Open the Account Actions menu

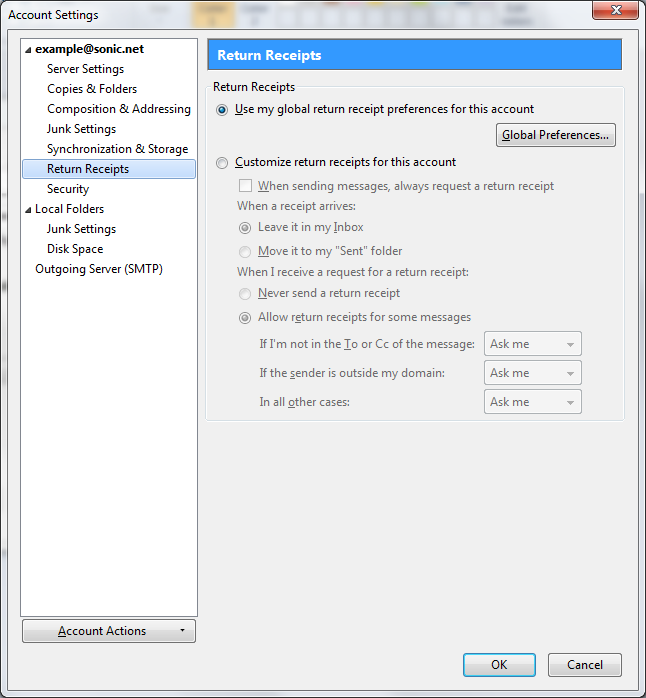[x=108, y=631]
